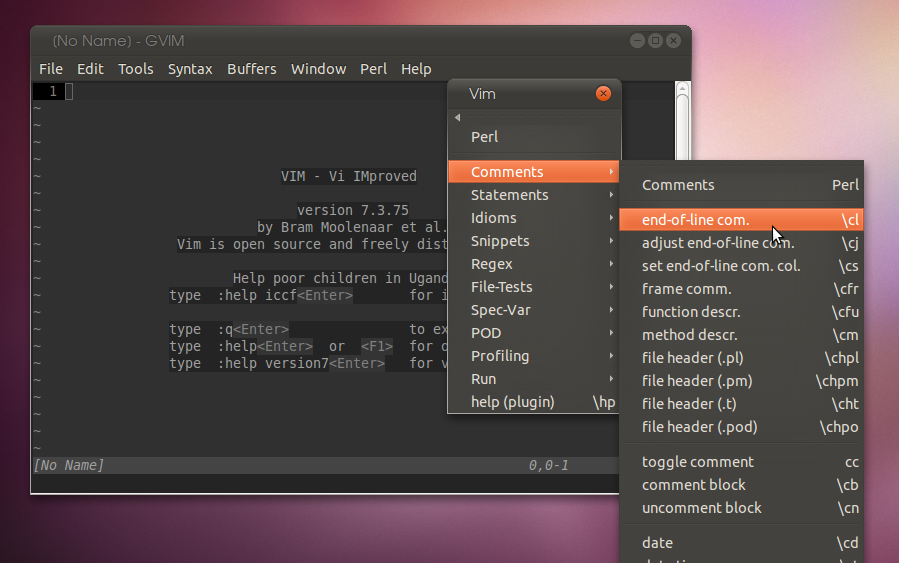899x563 pixels.
Task: Choose function descr. menu entry
Action: [741, 311]
